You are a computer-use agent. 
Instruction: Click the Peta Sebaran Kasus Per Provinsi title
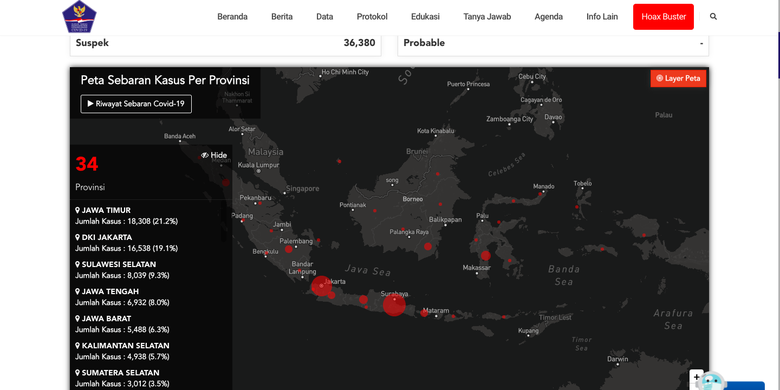coord(165,80)
